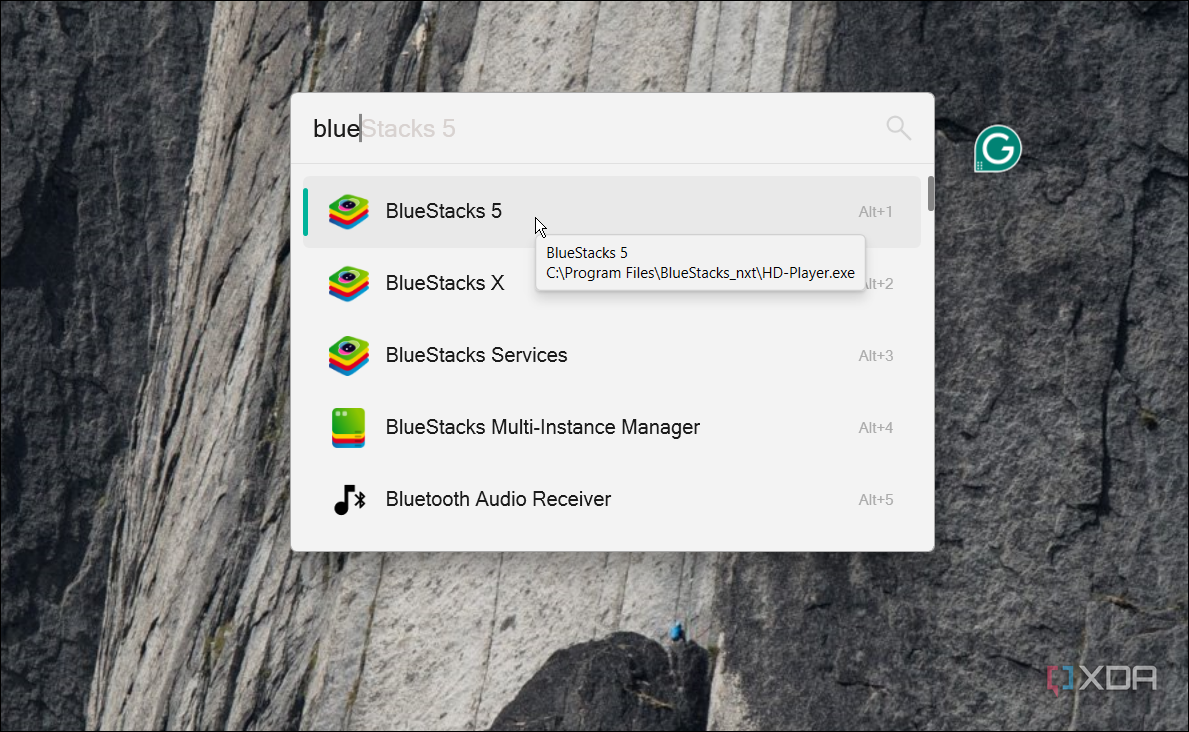Open the BlueStacks X result entry
Image resolution: width=1189 pixels, height=732 pixels.
coord(444,283)
